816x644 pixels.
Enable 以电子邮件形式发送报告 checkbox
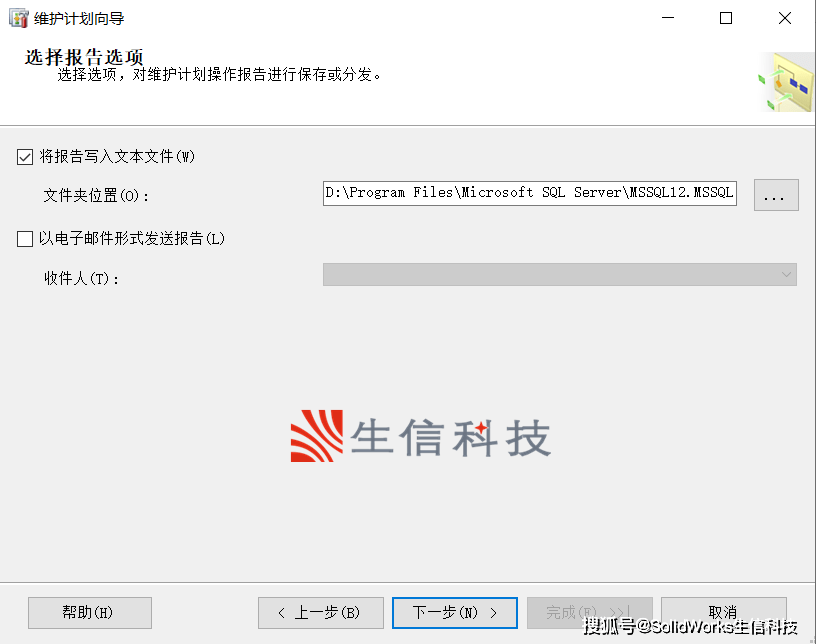tap(25, 239)
